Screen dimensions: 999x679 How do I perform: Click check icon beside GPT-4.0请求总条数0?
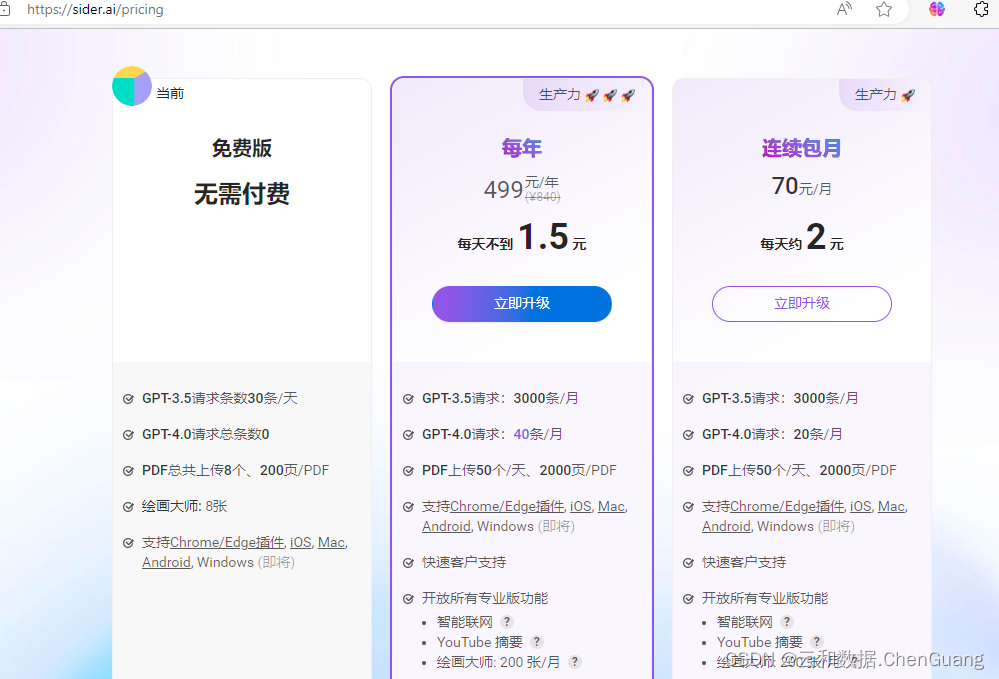tap(128, 435)
